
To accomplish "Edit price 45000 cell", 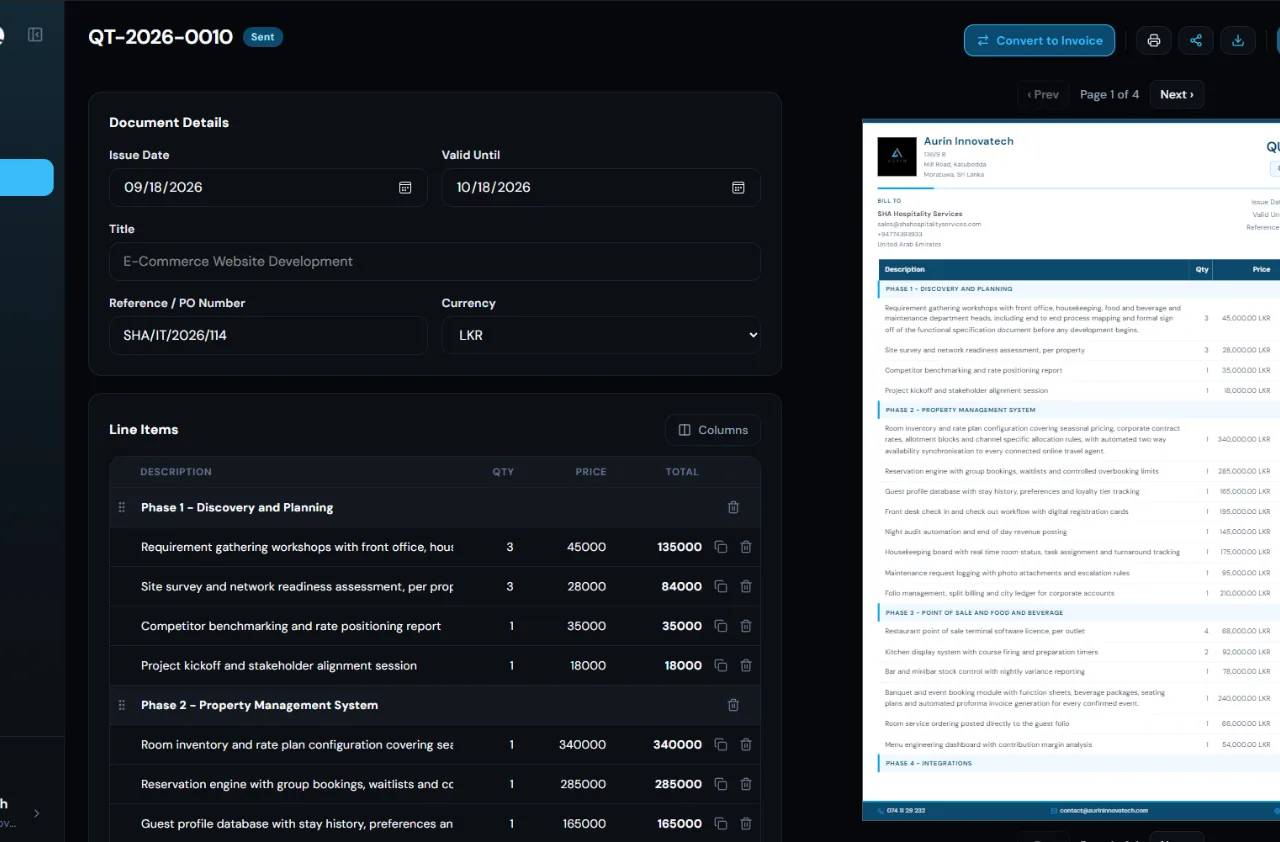I will click(x=586, y=547).
